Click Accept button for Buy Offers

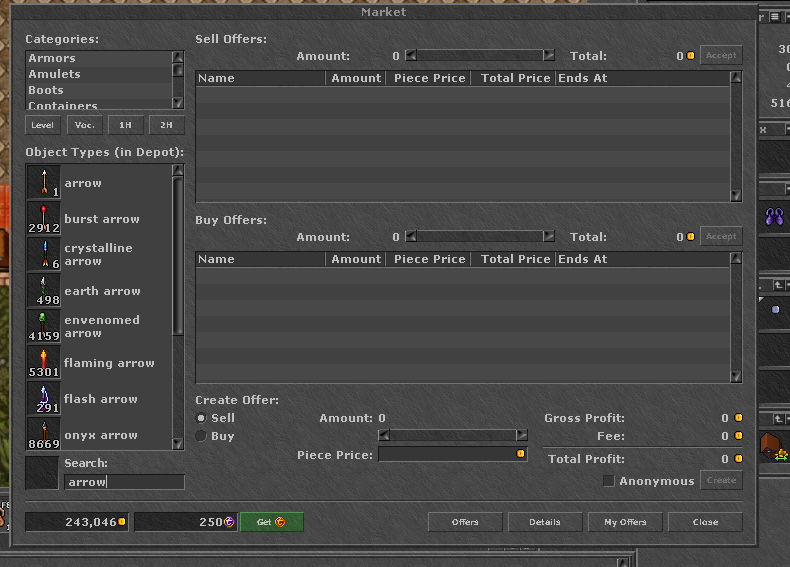tap(721, 236)
